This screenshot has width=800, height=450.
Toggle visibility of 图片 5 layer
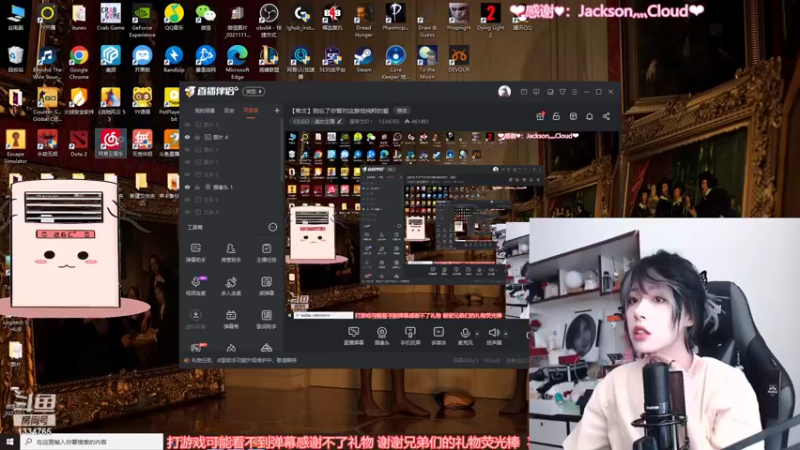click(187, 124)
